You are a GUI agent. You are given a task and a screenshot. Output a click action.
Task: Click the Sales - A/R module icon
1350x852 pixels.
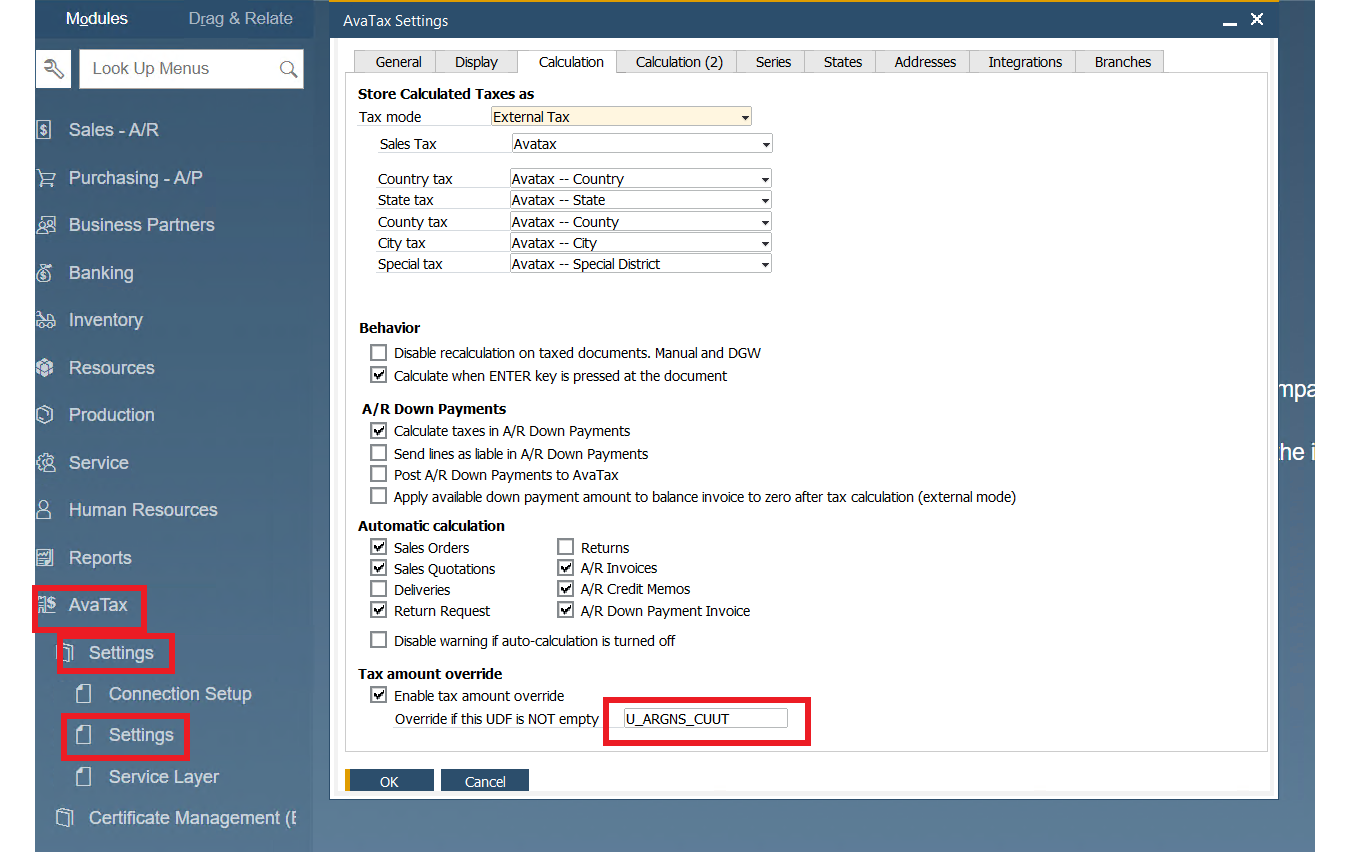(44, 130)
